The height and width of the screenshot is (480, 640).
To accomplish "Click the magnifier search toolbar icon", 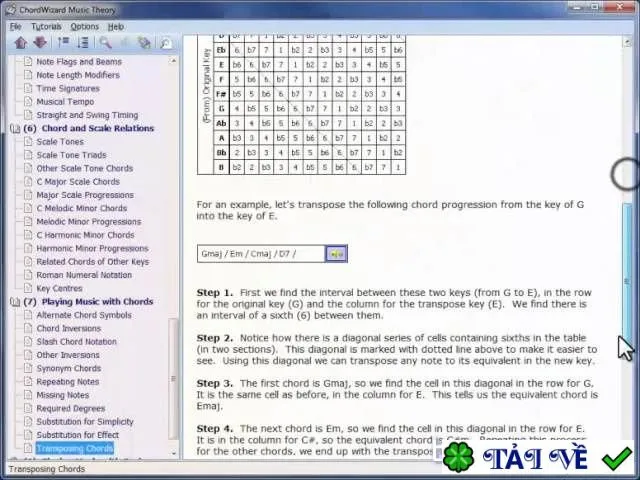I will tap(106, 42).
